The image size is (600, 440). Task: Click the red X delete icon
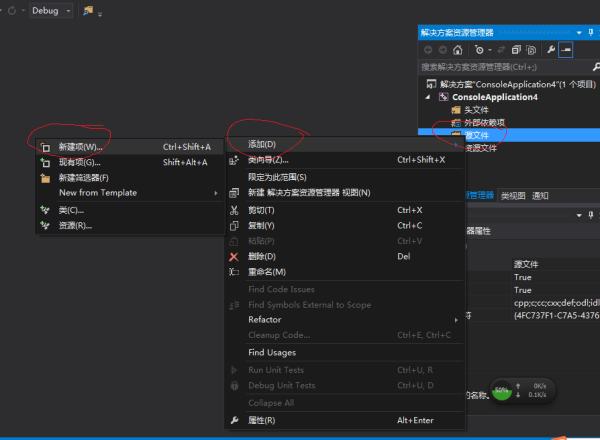pos(234,257)
